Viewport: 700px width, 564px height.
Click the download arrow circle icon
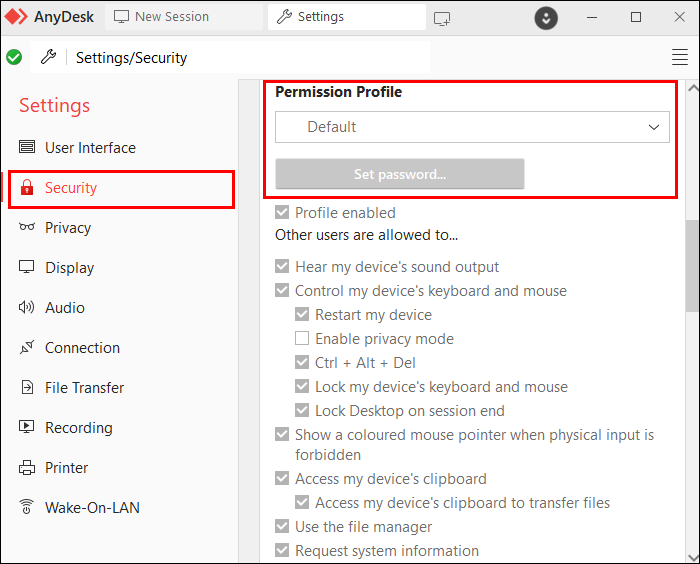coord(546,18)
